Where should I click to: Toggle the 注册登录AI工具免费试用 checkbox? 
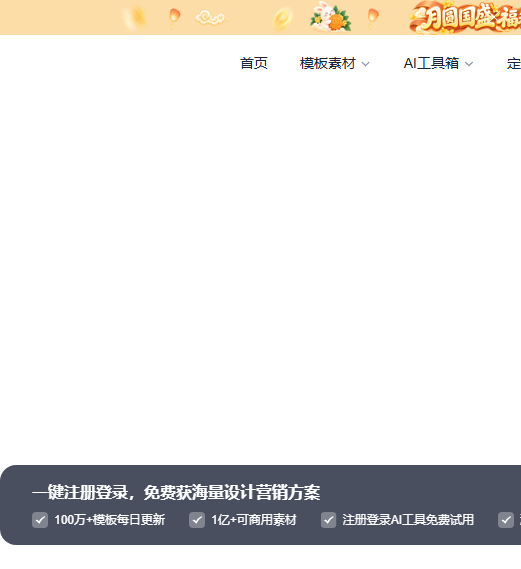point(328,520)
